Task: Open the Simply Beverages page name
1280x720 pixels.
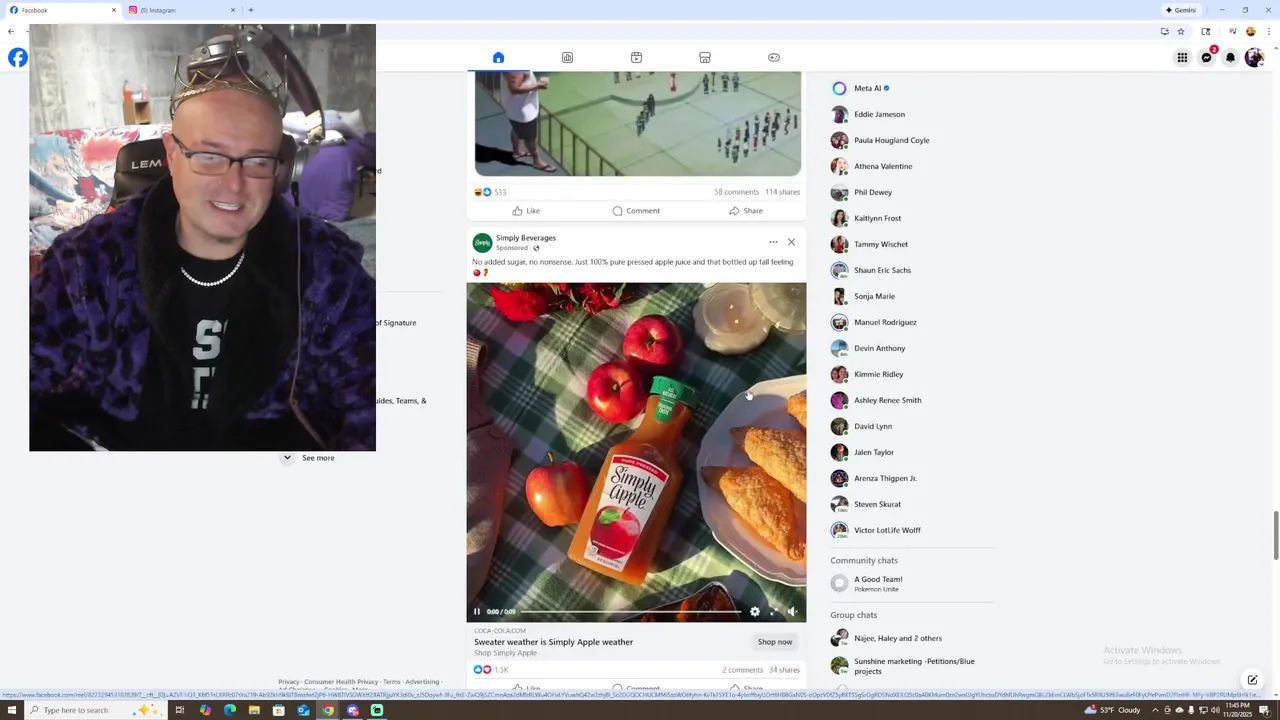Action: point(526,238)
